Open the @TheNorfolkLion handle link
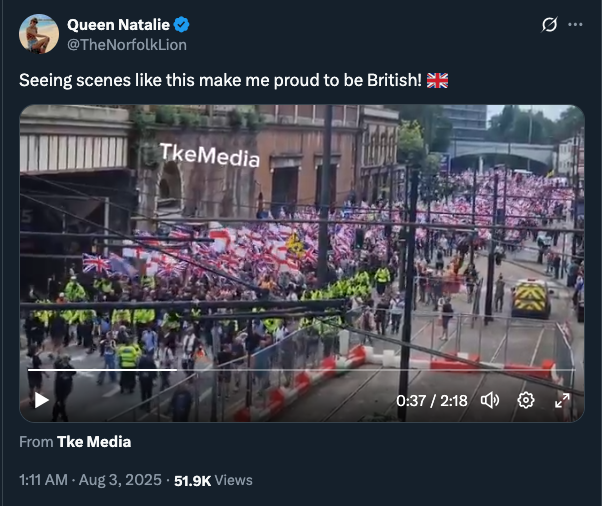602x506 pixels. point(126,44)
